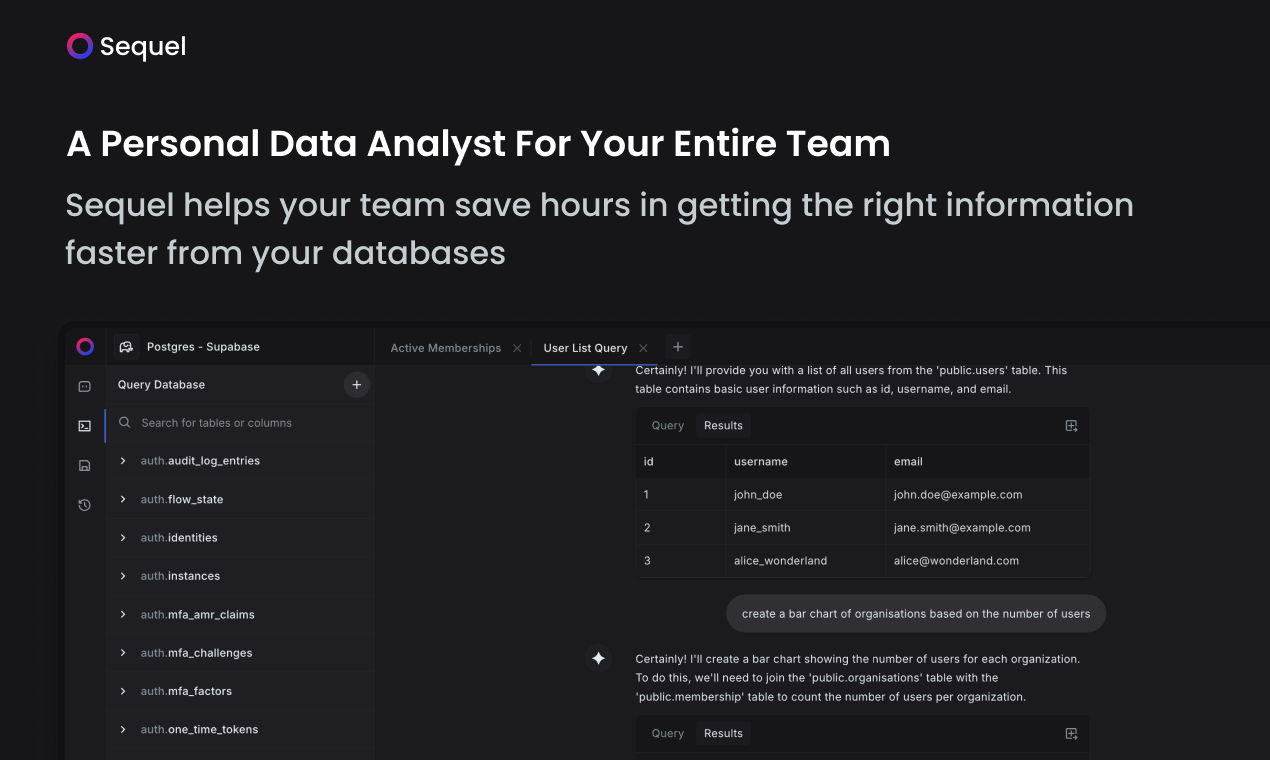Focus the search tables or columns field
The width and height of the screenshot is (1270, 760).
[240, 423]
